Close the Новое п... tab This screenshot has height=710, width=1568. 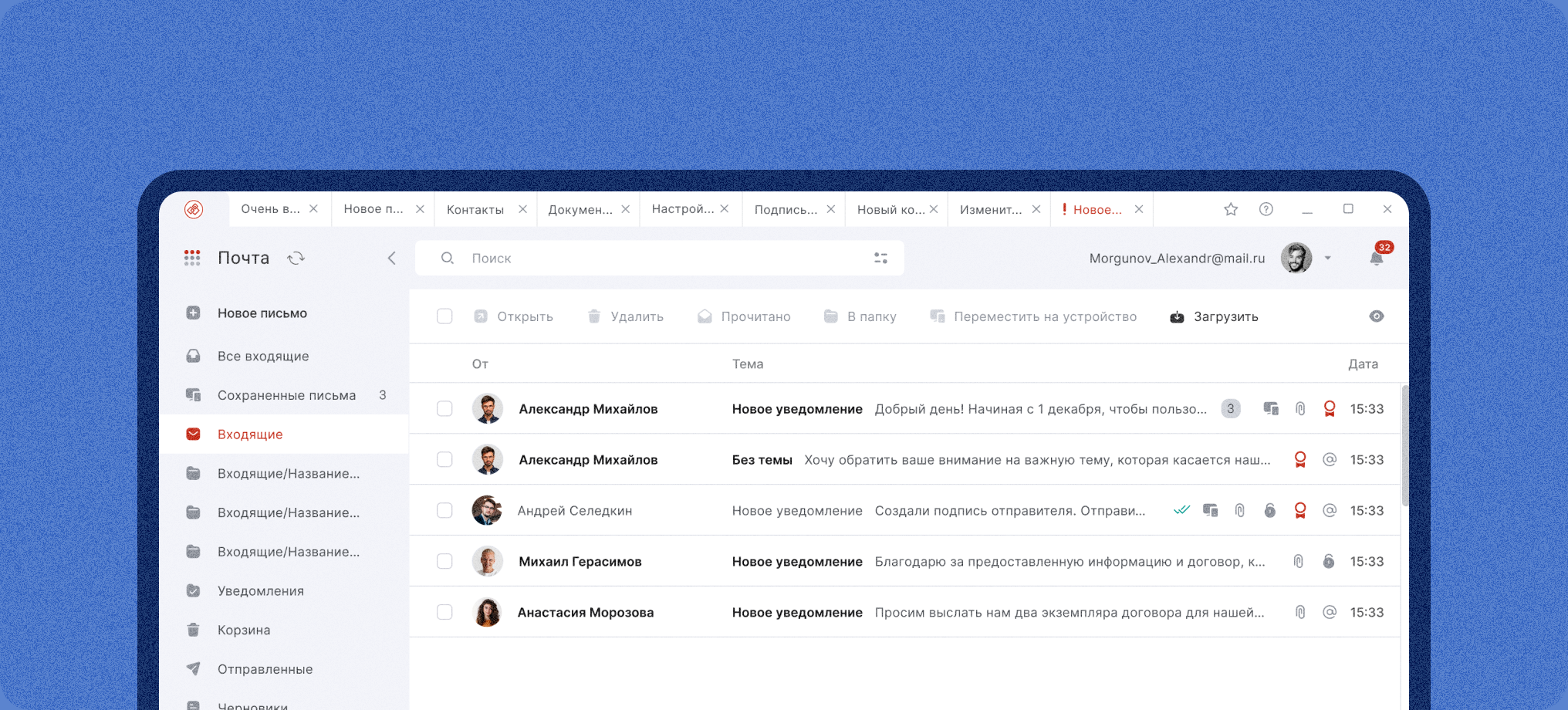pos(420,209)
